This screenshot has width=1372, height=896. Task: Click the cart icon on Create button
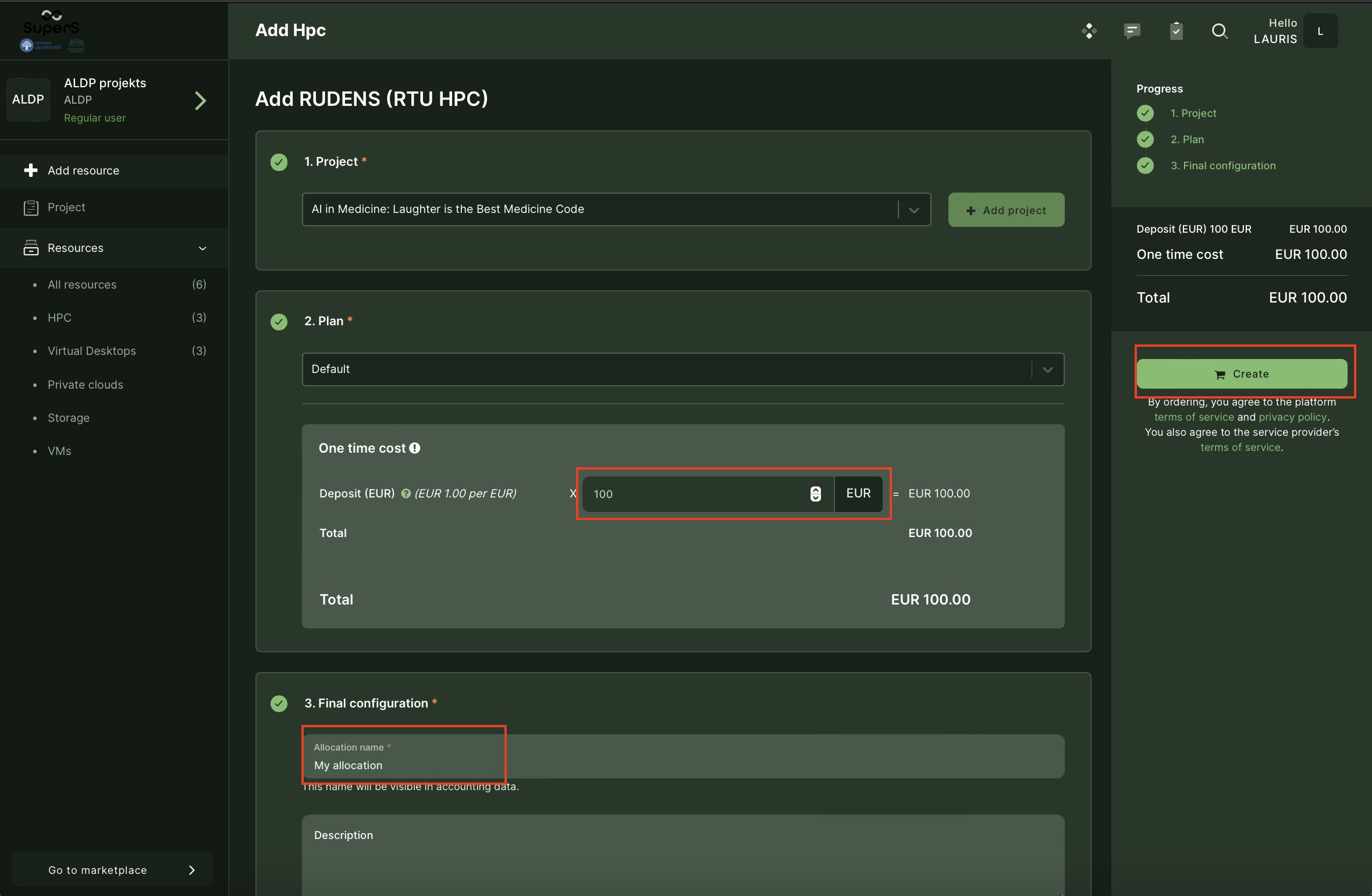pos(1221,374)
